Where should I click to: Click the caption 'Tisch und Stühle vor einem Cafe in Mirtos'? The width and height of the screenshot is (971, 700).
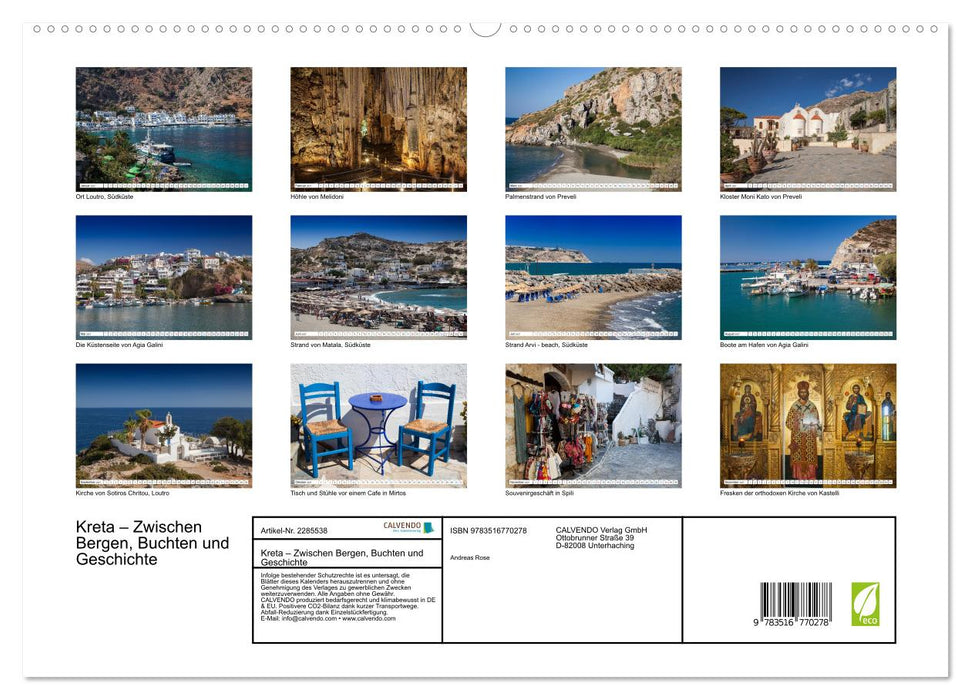coord(348,494)
